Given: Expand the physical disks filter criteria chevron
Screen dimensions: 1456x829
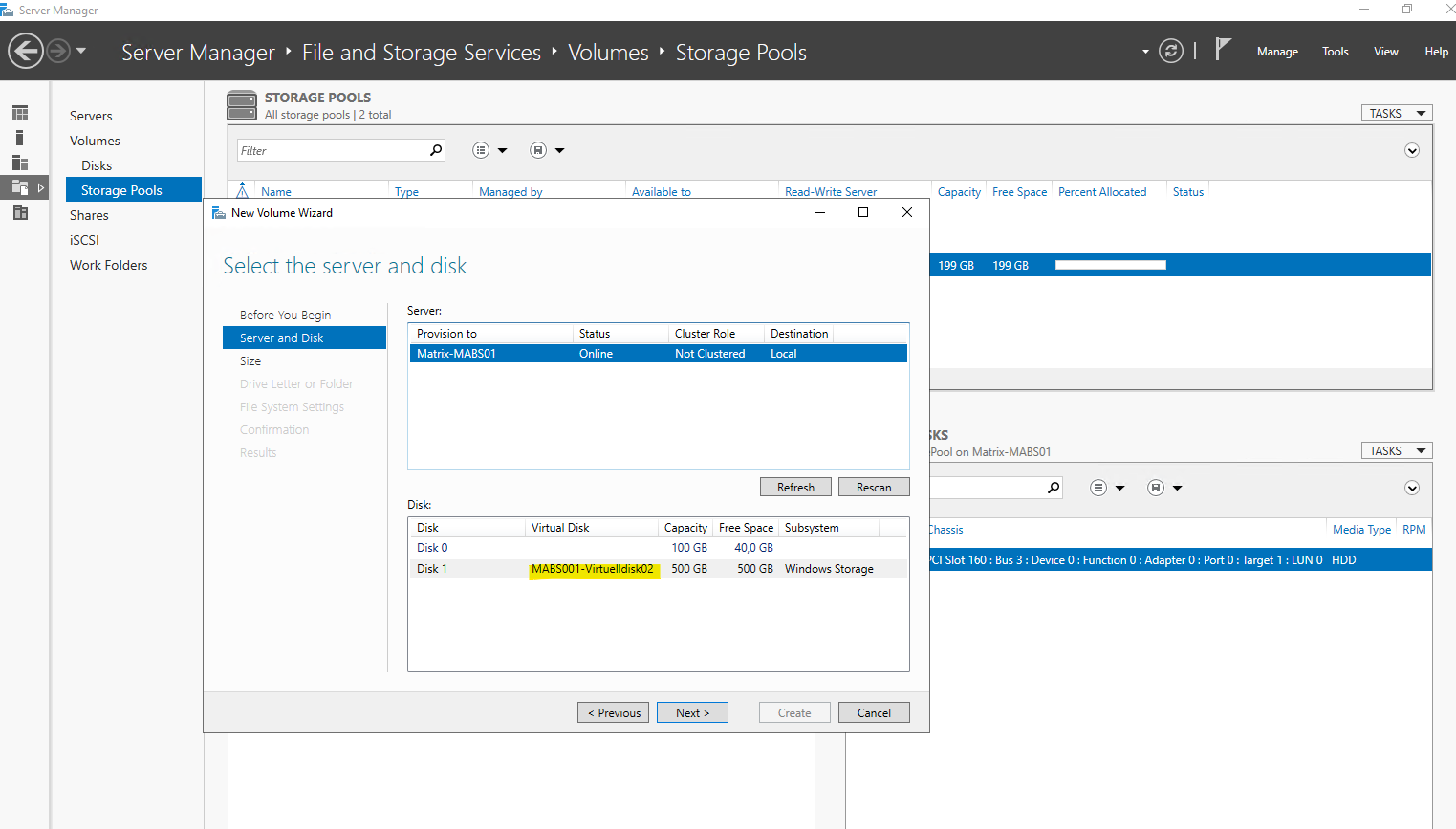Looking at the screenshot, I should click(1412, 488).
